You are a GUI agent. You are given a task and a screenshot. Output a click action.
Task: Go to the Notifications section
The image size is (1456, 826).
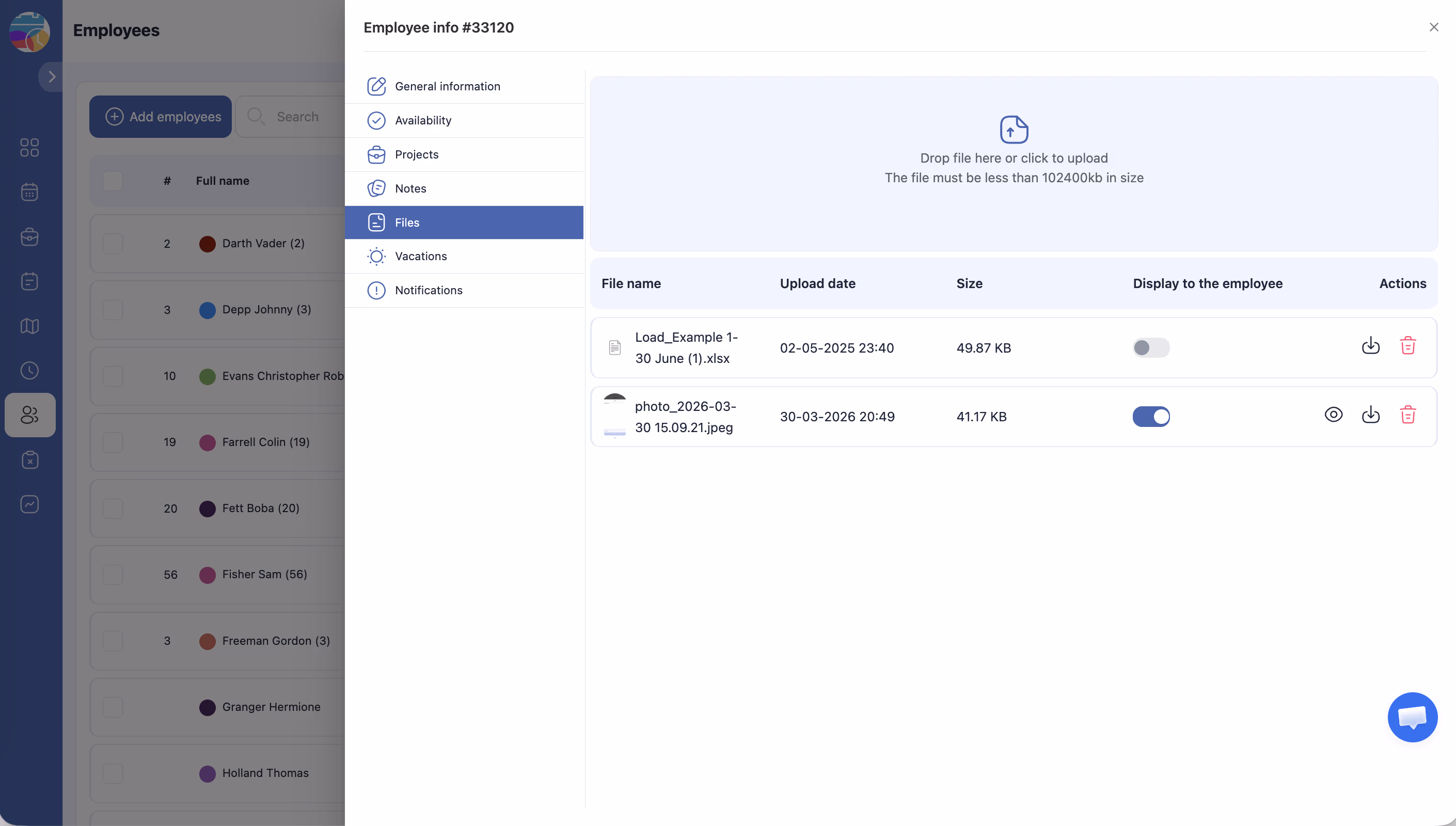pos(428,290)
